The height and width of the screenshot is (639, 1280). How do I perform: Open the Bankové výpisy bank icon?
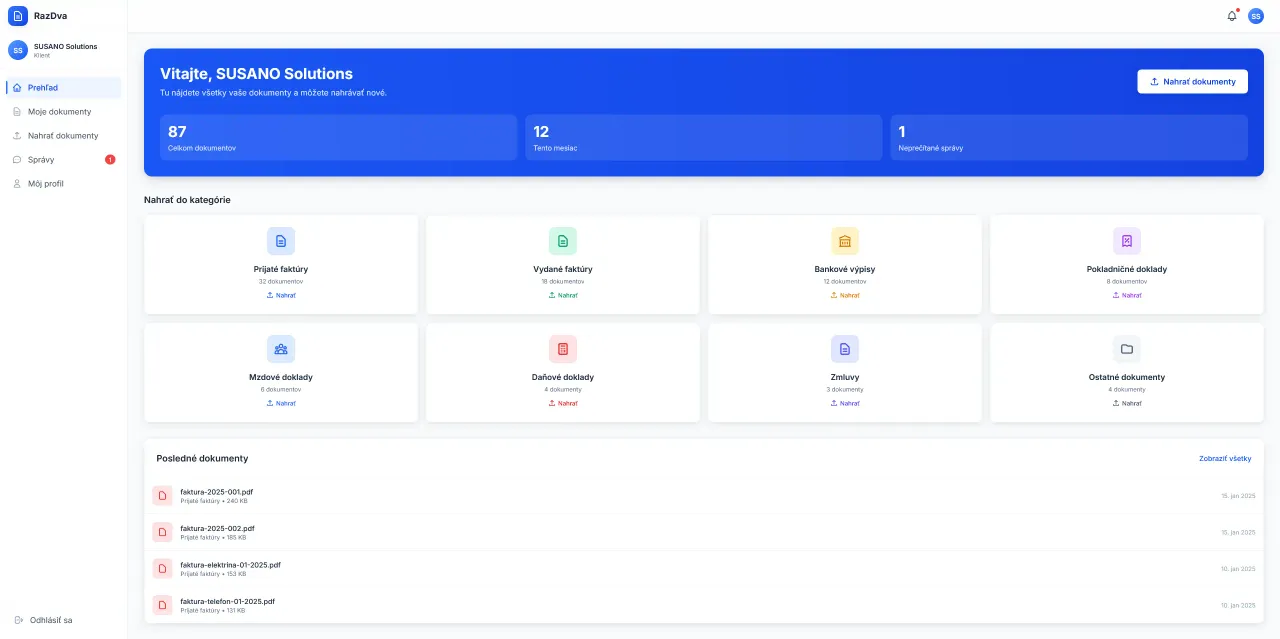click(845, 241)
